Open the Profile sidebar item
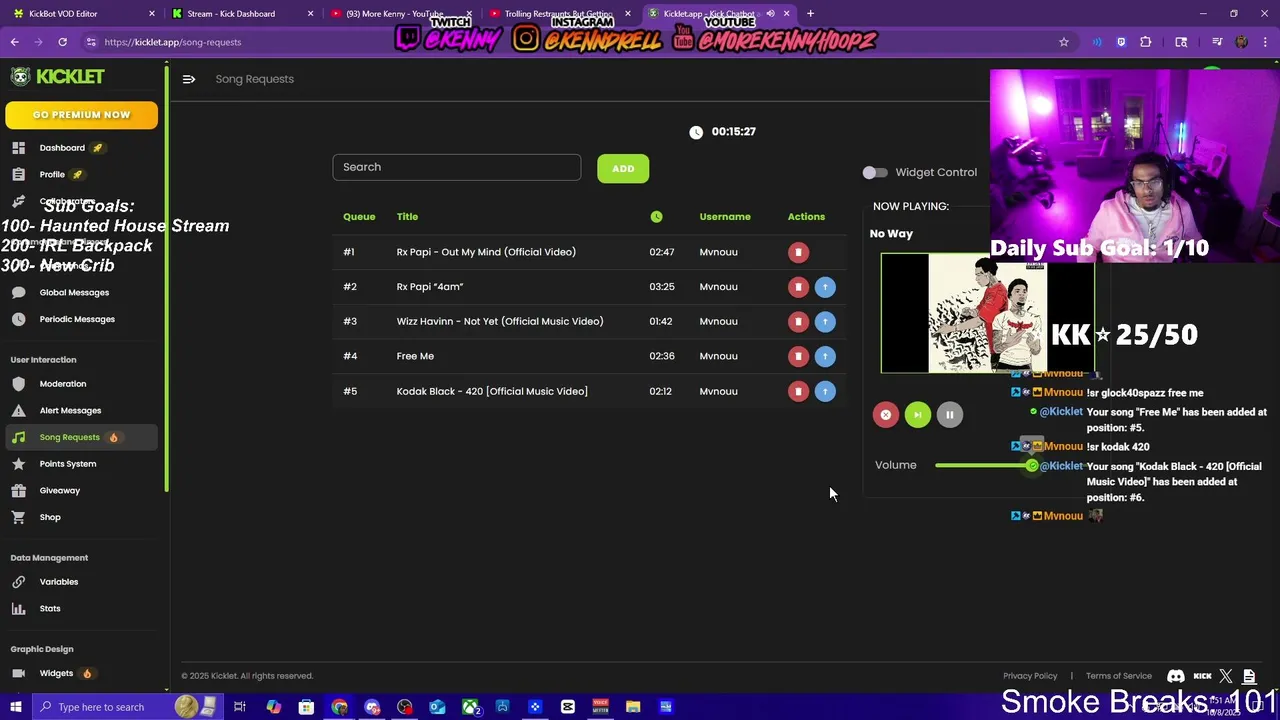Screen dimensions: 1280x720 52,174
